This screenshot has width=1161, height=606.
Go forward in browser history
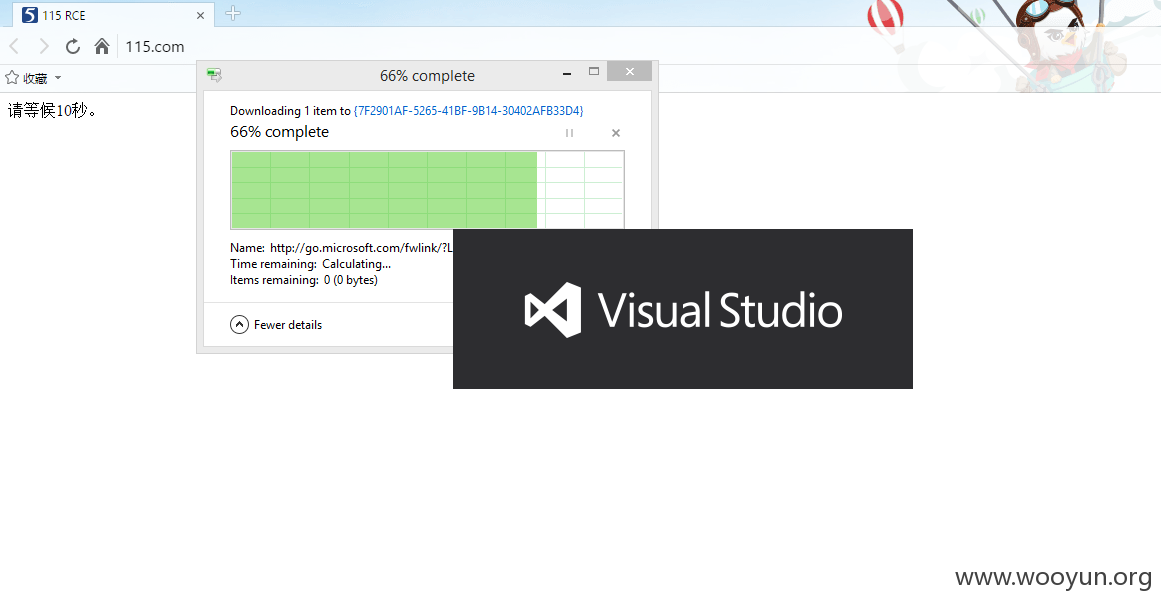pyautogui.click(x=44, y=47)
